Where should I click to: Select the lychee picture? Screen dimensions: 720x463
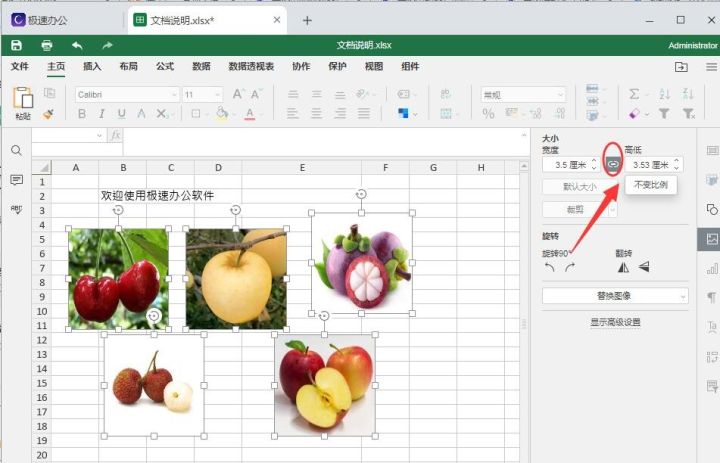[154, 385]
